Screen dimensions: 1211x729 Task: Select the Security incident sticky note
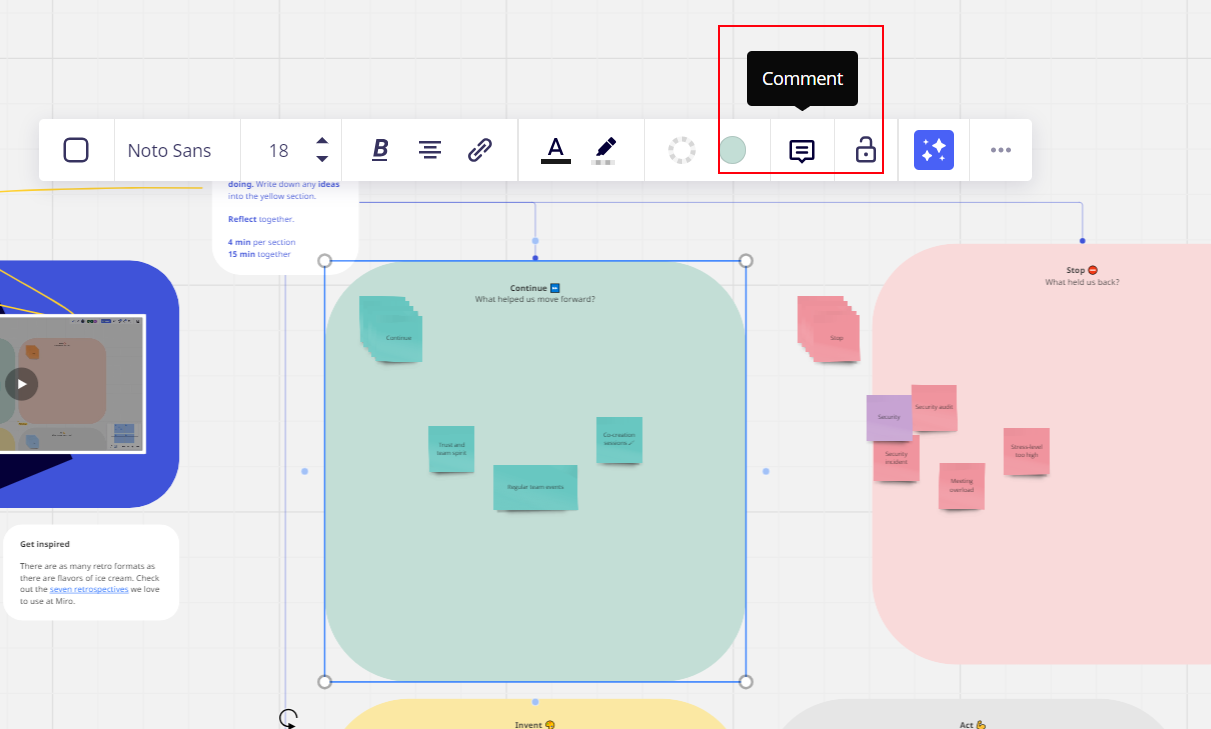896,460
